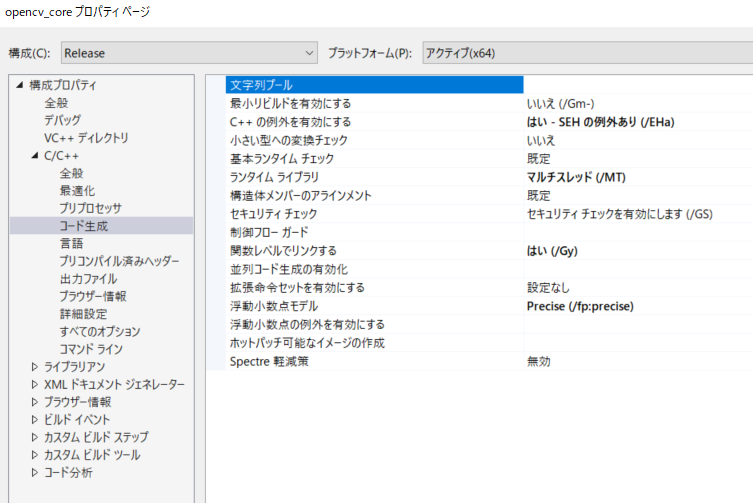Screen dimensions: 753x503
Task: Select 拡張命令セットを有効にする property
Action: coord(297,287)
